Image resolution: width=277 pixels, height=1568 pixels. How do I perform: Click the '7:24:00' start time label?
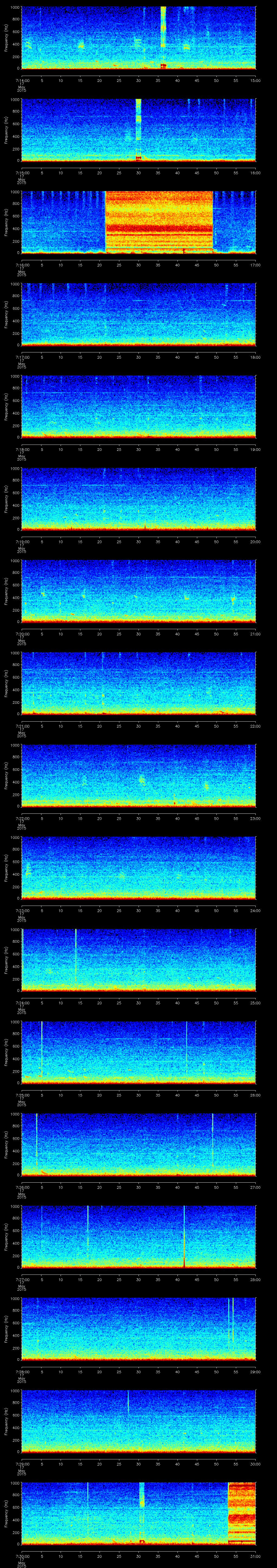click(x=22, y=1003)
